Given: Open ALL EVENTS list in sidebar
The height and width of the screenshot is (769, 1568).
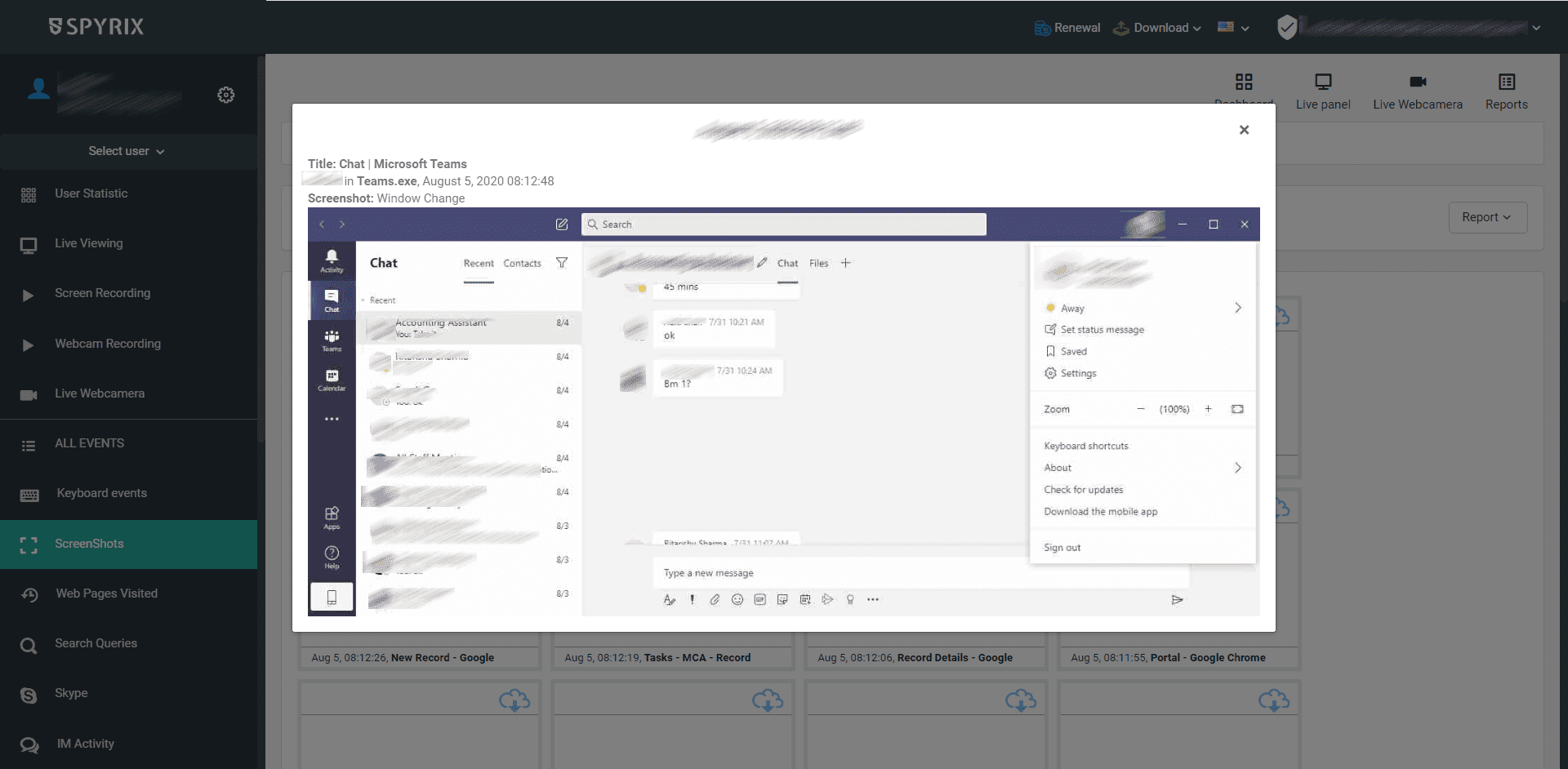Looking at the screenshot, I should 89,443.
